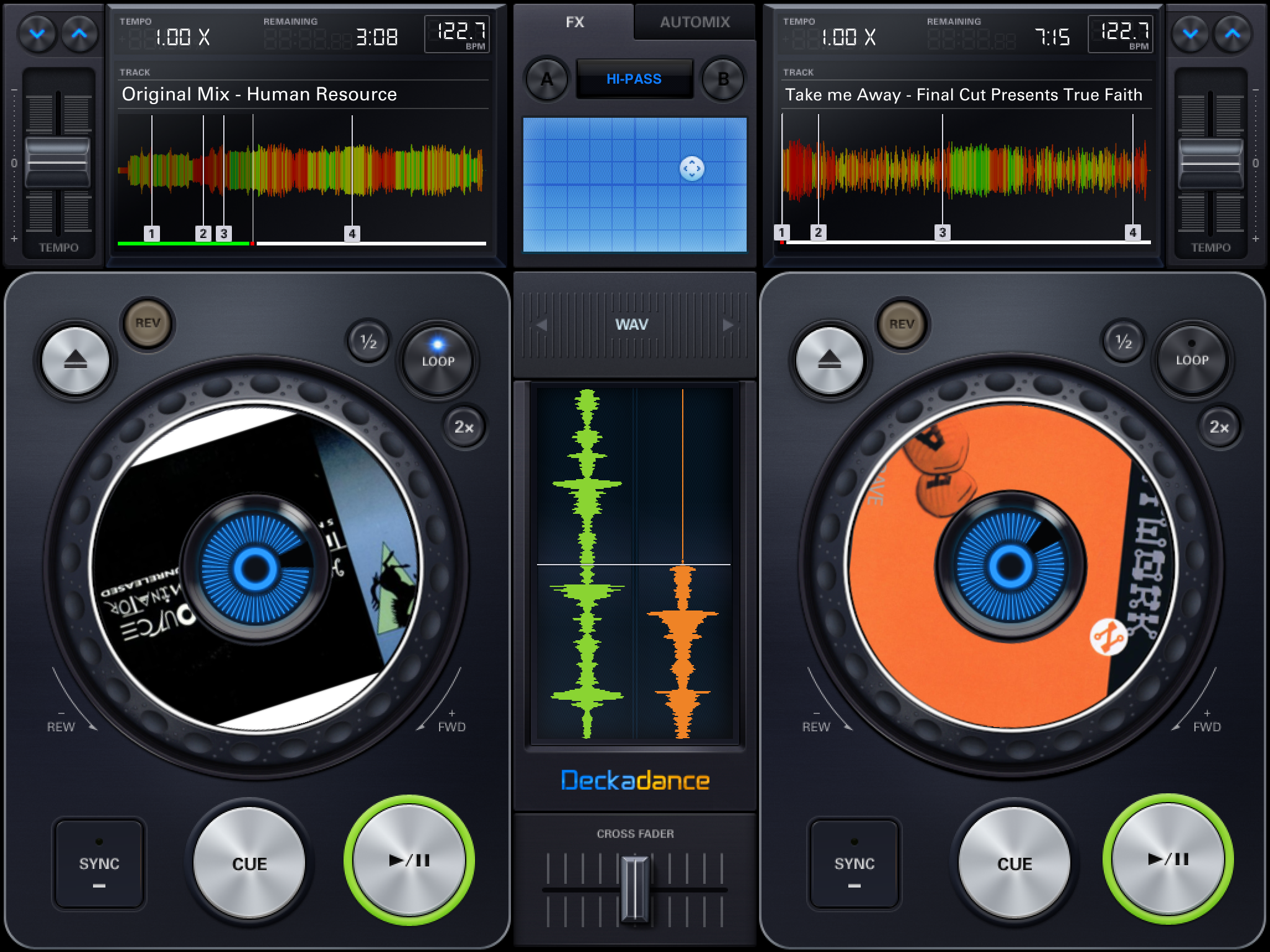
Task: Jump to cue point 1 on left deck
Action: pyautogui.click(x=151, y=234)
